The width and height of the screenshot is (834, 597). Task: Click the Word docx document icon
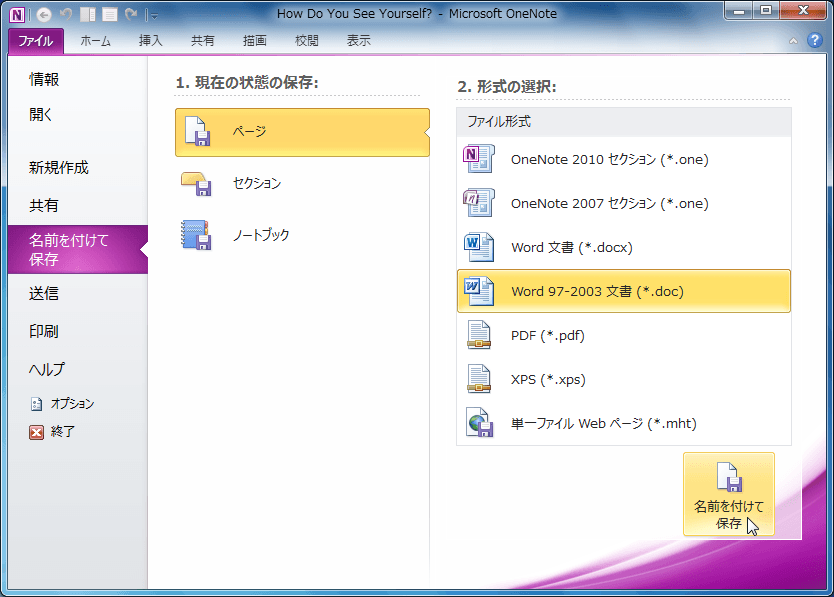tap(479, 247)
